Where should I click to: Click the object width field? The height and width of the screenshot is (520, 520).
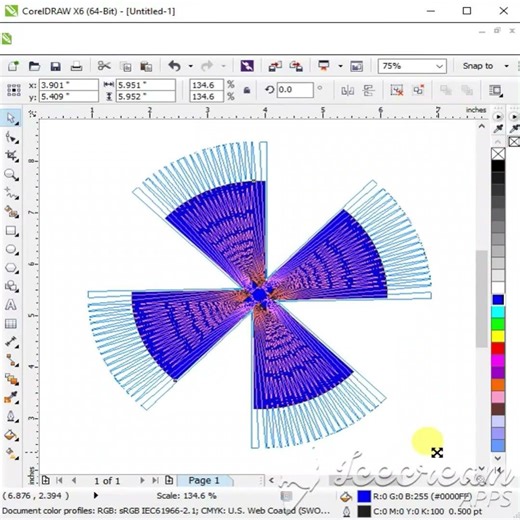146,85
